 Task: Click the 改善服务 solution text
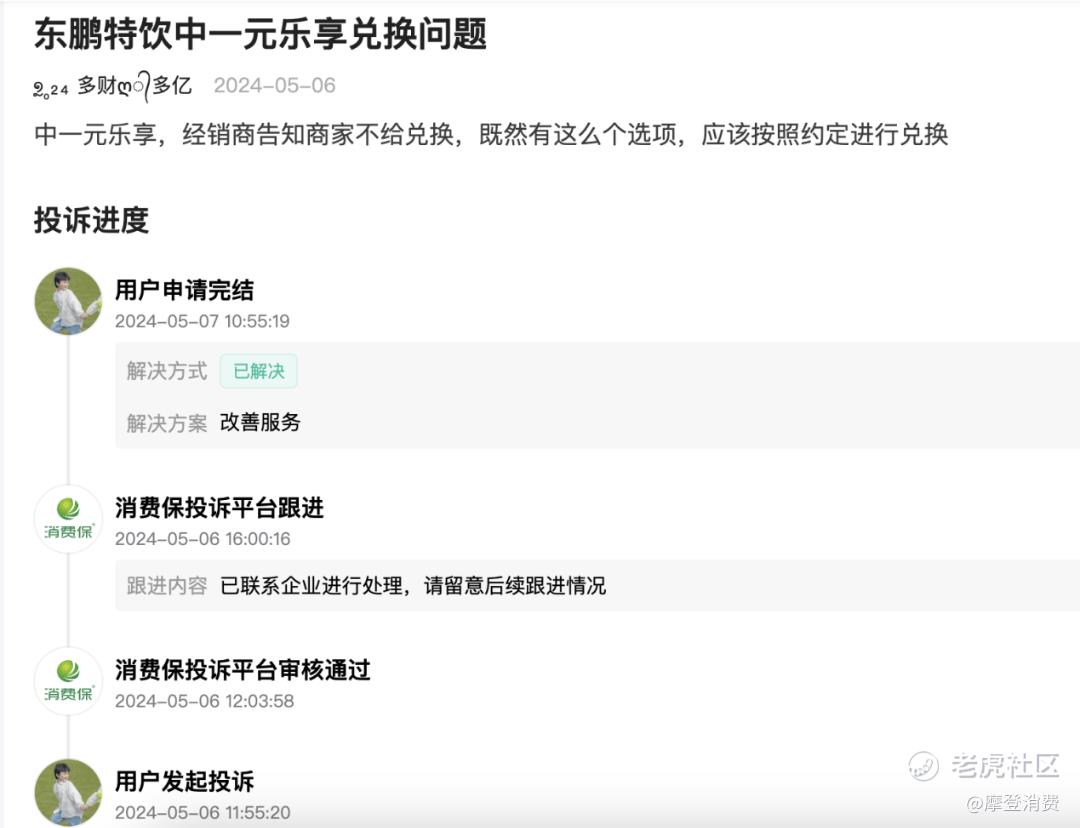tap(261, 422)
